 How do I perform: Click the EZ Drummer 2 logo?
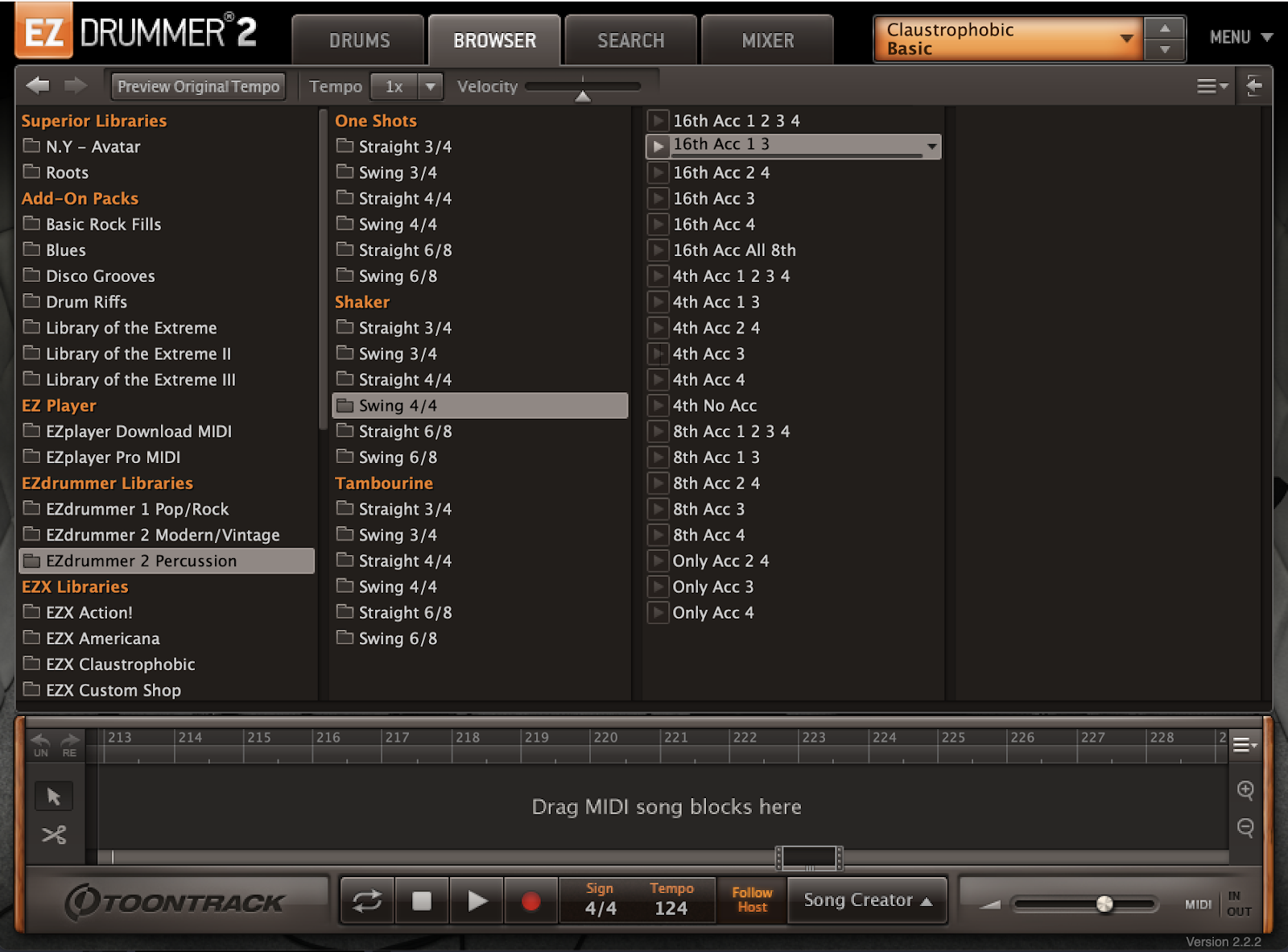(137, 32)
